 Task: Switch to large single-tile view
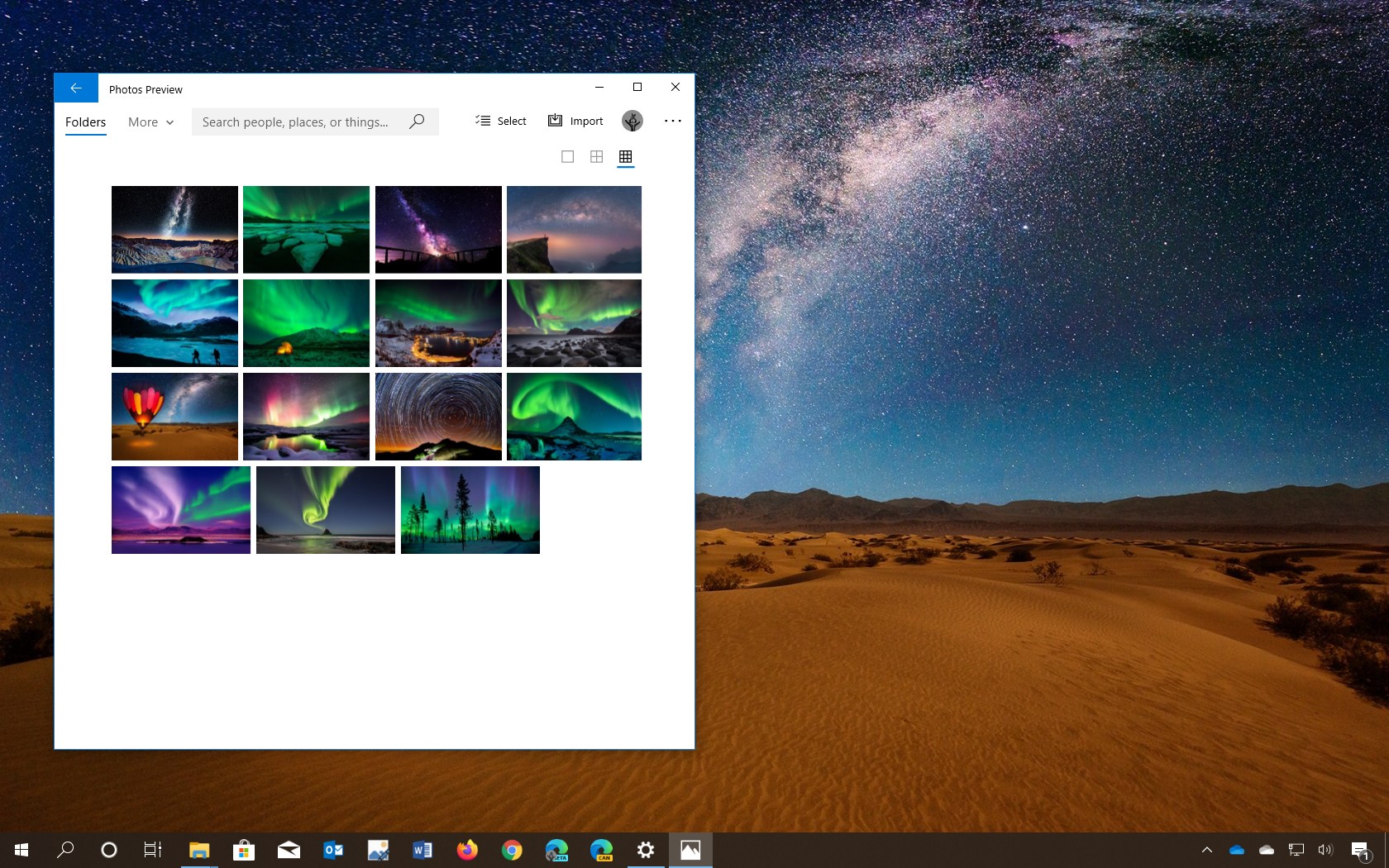coord(567,156)
